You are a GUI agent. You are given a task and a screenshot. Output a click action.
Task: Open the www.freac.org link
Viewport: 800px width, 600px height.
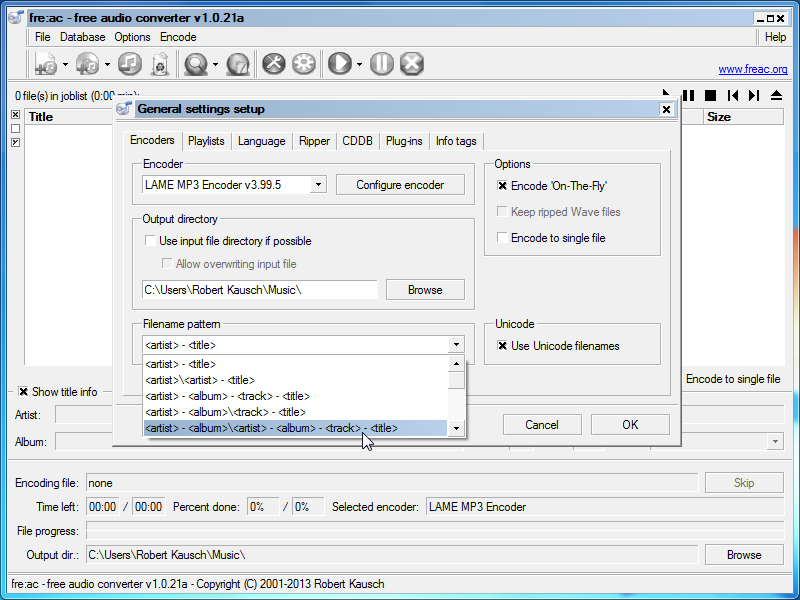pyautogui.click(x=752, y=70)
